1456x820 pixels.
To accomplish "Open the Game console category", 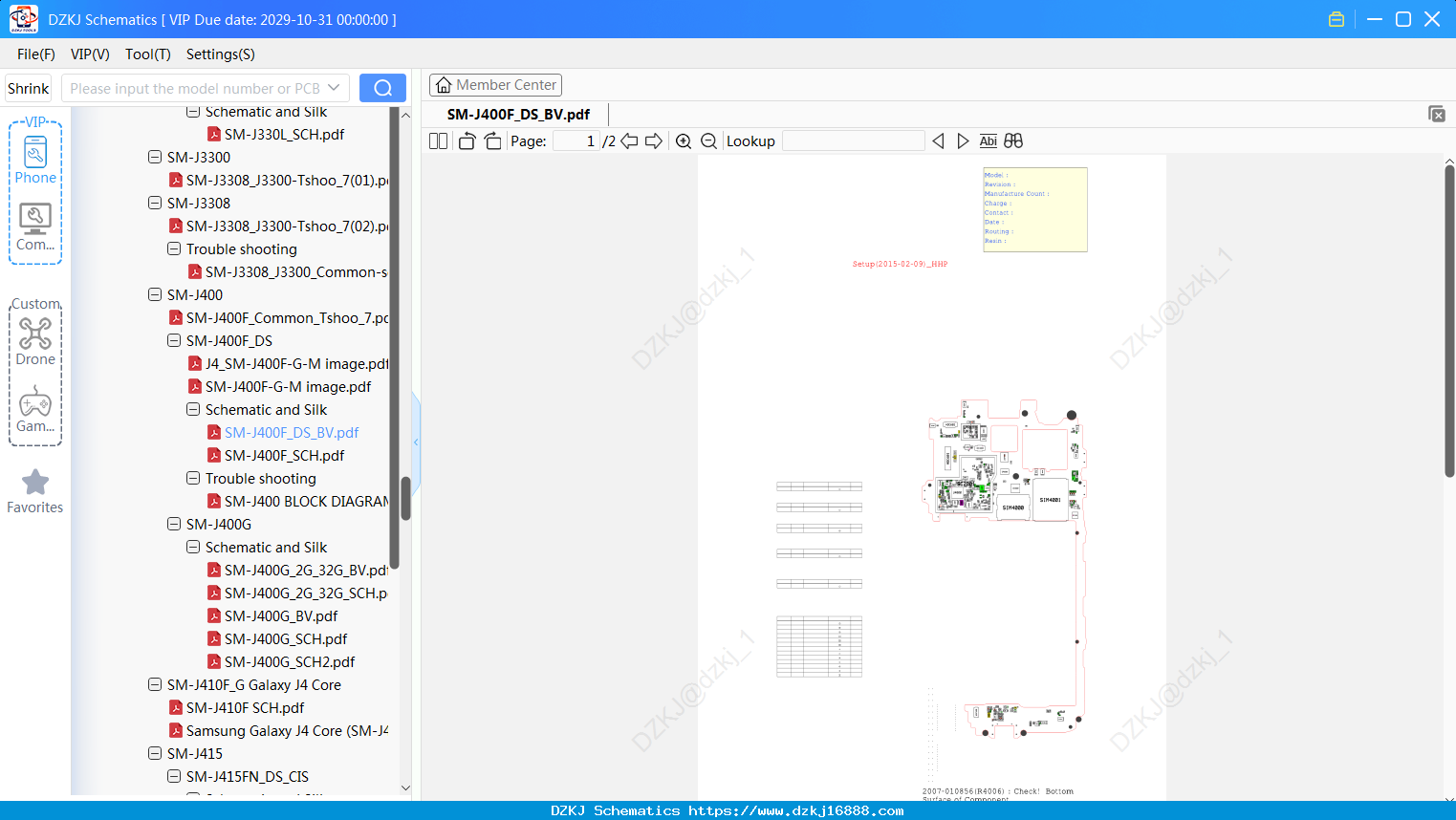I will pyautogui.click(x=35, y=409).
